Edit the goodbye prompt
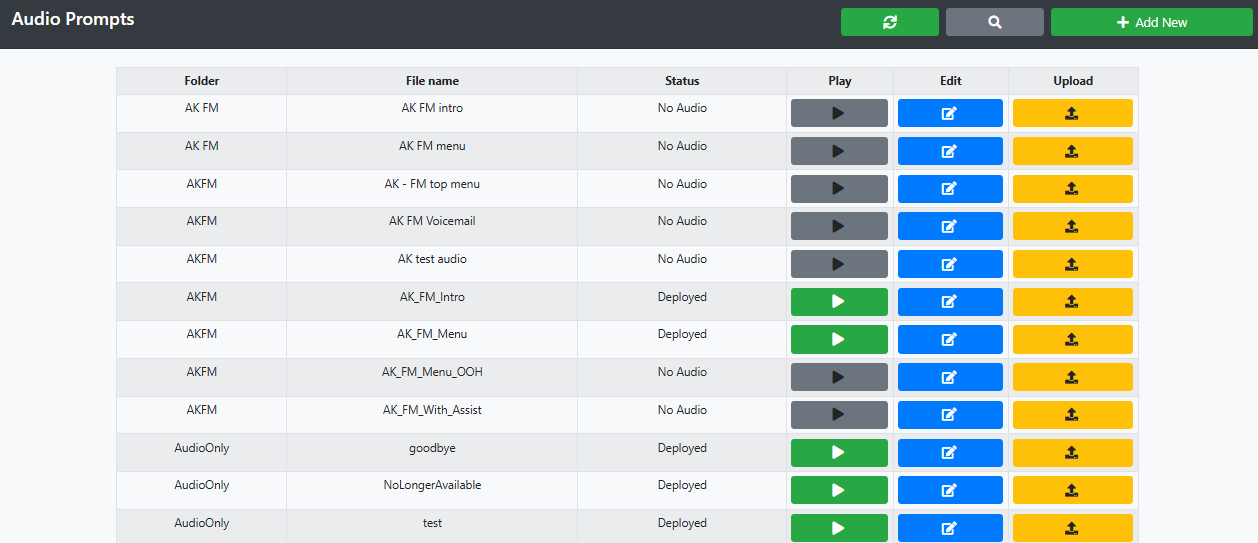The height and width of the screenshot is (543, 1258). (x=950, y=453)
